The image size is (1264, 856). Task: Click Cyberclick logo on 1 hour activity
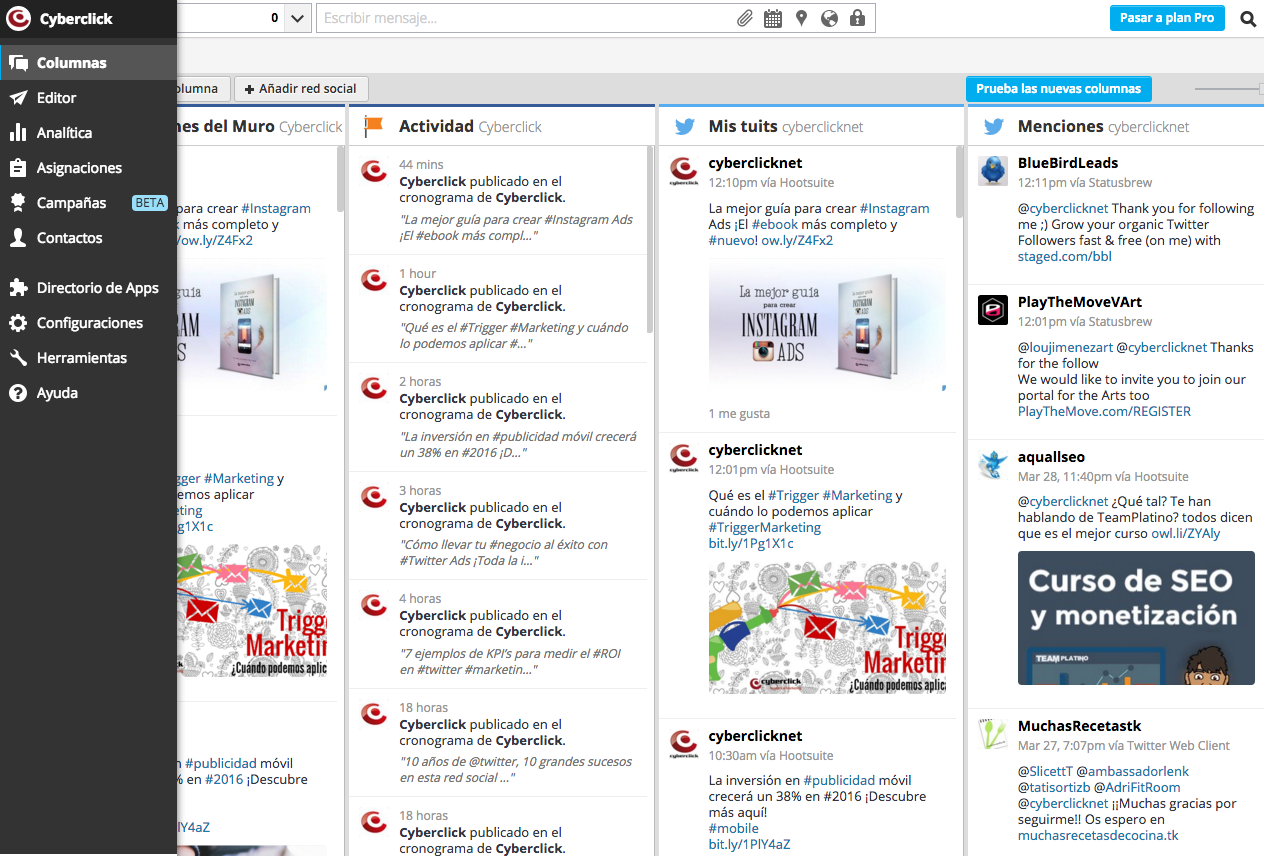coord(374,279)
